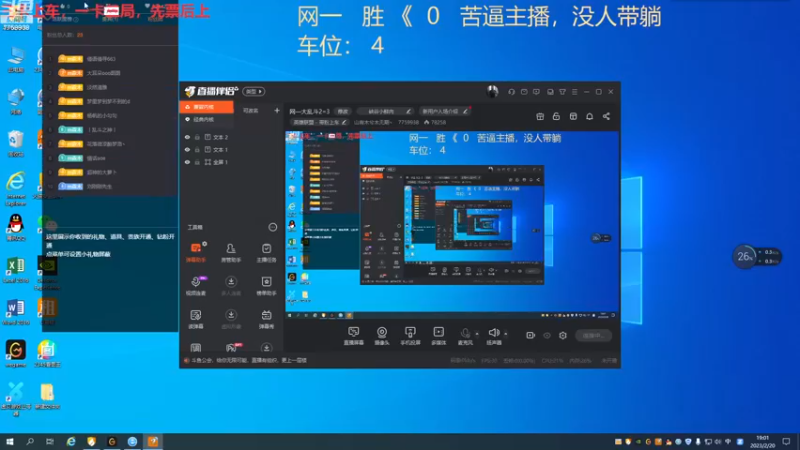Expand microphone options arrow next to 麦克风

pos(477,334)
